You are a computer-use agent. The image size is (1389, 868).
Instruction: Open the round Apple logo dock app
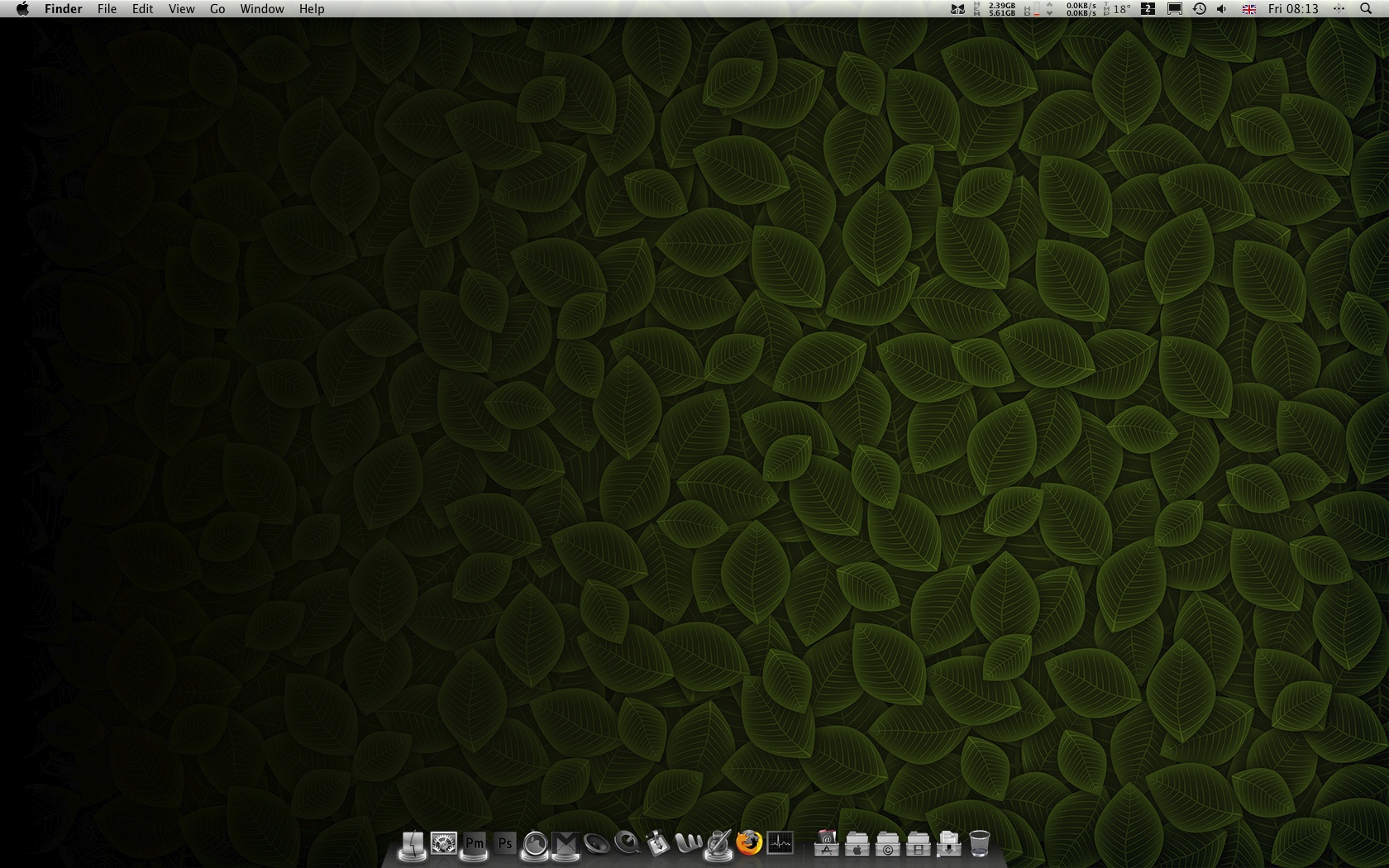[x=536, y=844]
